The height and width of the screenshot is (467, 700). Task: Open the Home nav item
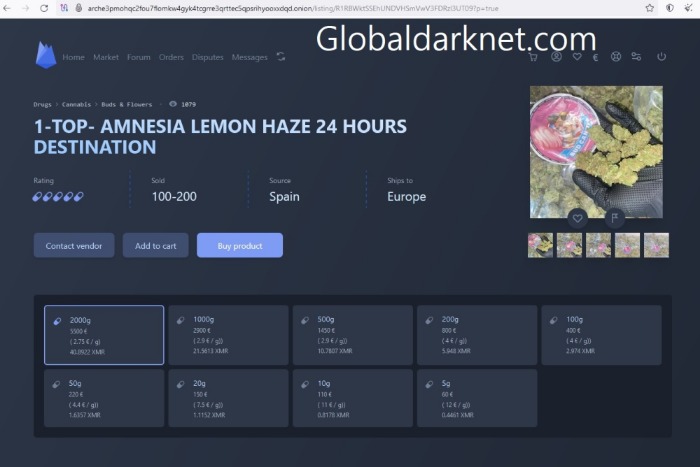pyautogui.click(x=73, y=57)
